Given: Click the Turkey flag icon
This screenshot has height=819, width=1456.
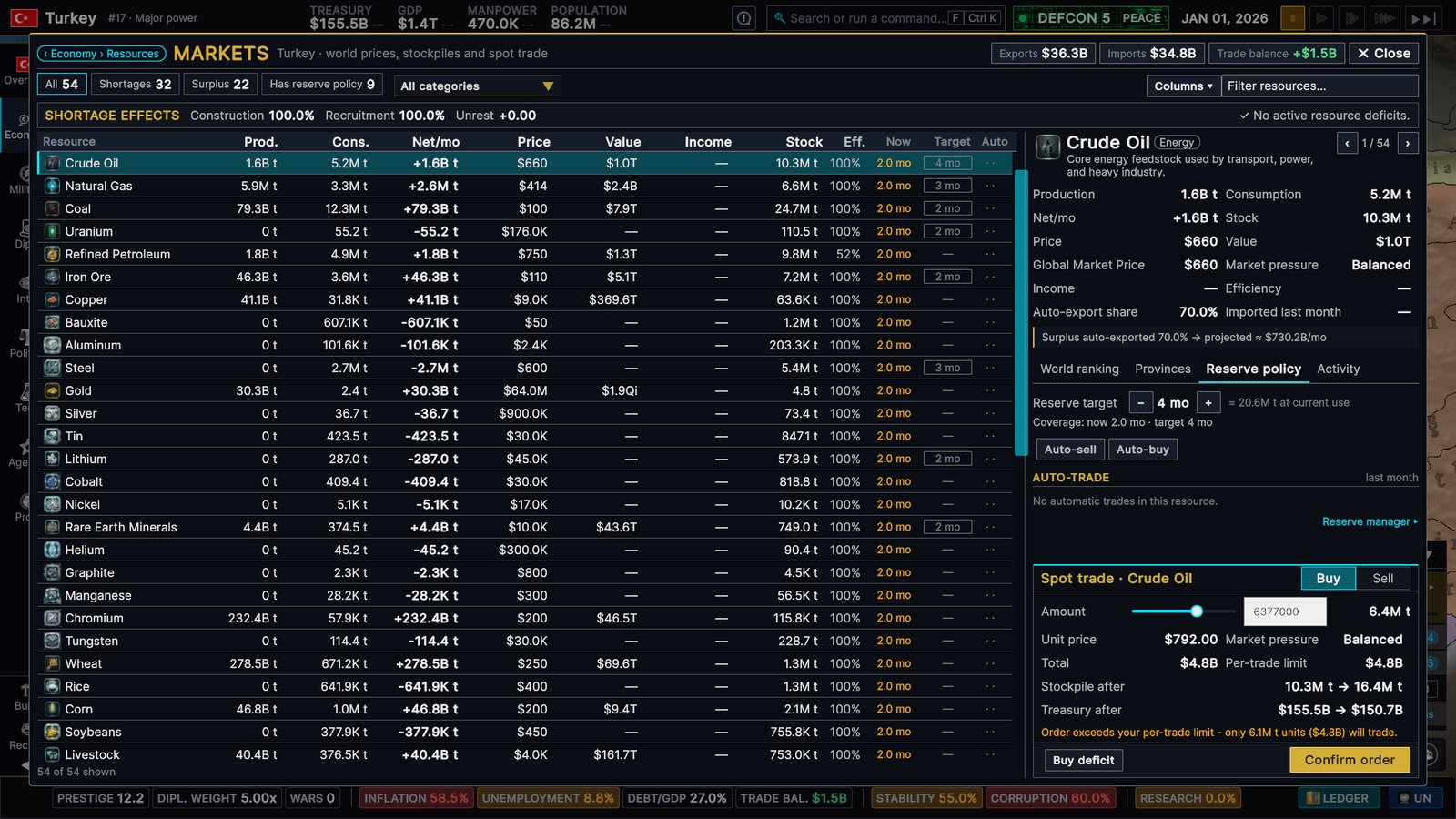Looking at the screenshot, I should (x=24, y=17).
